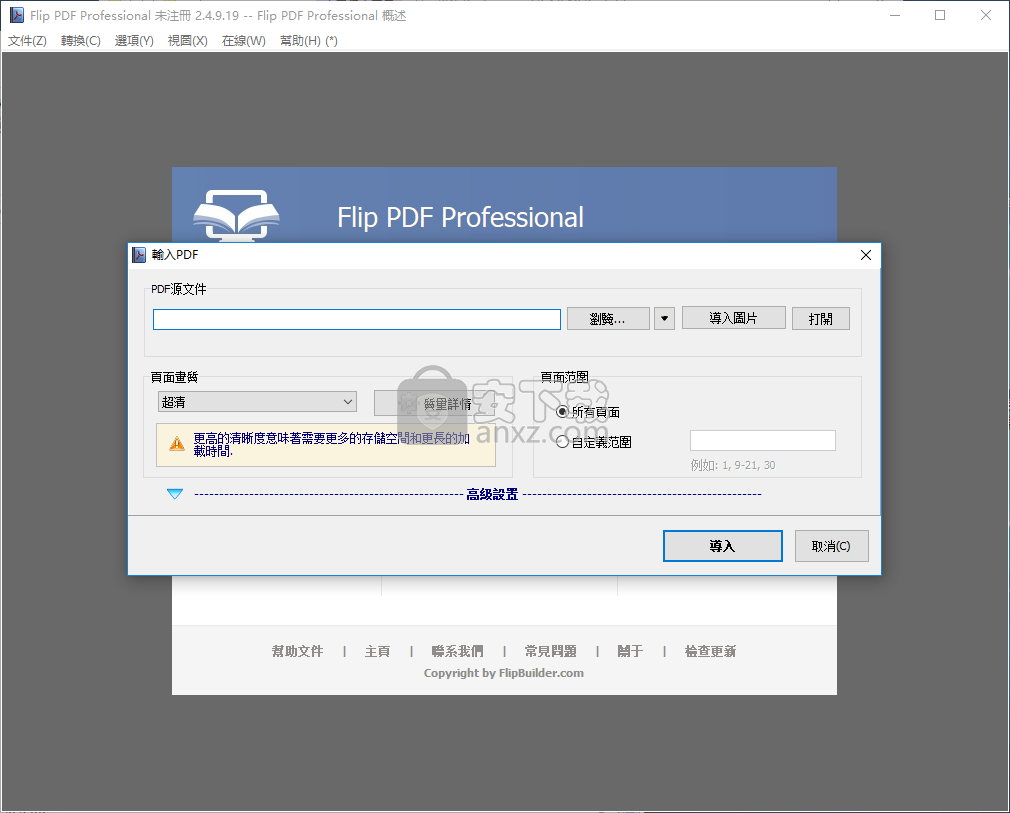Click the 導入圖片 button
The height and width of the screenshot is (813, 1010).
(733, 318)
